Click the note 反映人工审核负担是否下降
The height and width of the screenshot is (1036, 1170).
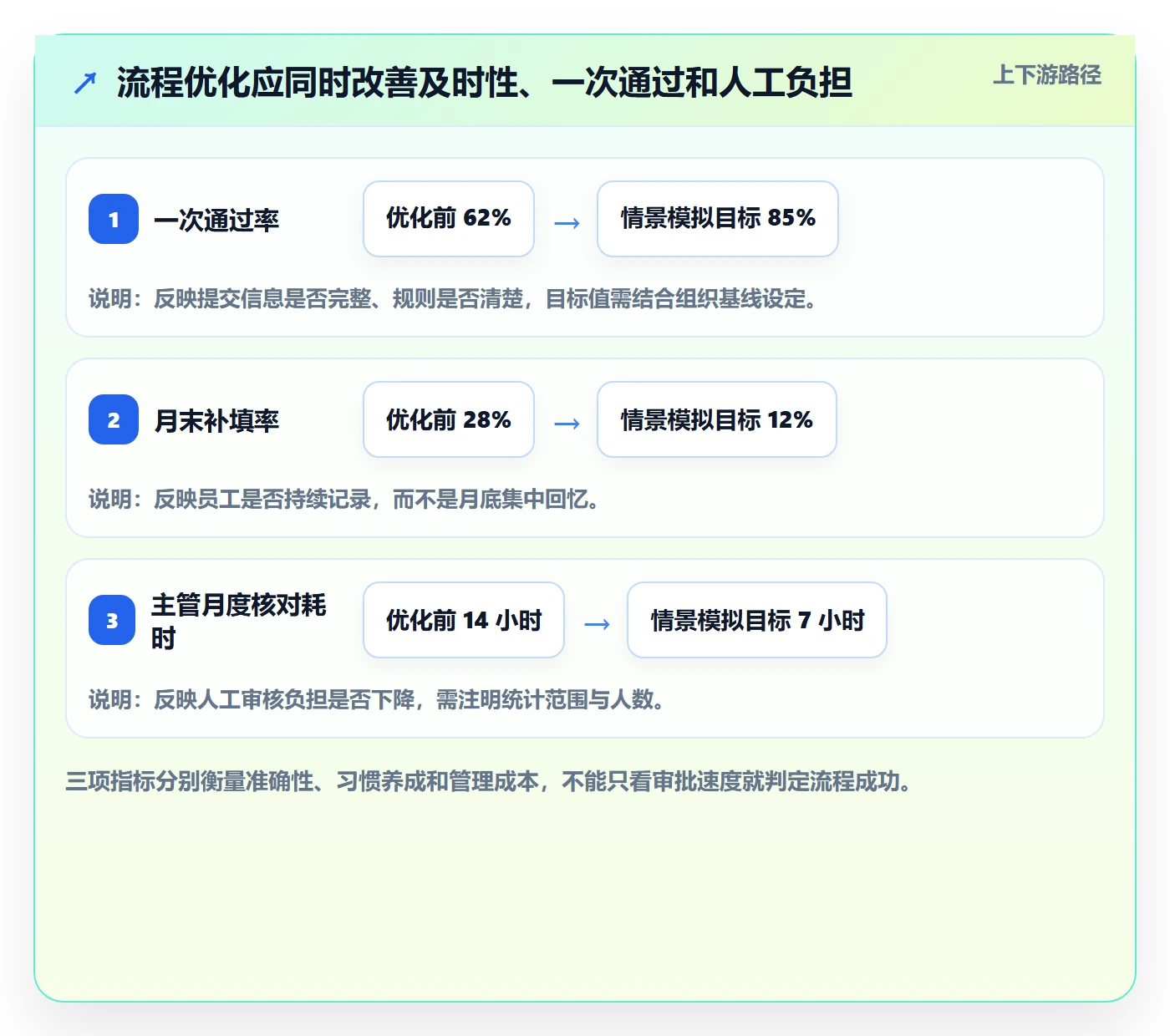coord(377,699)
